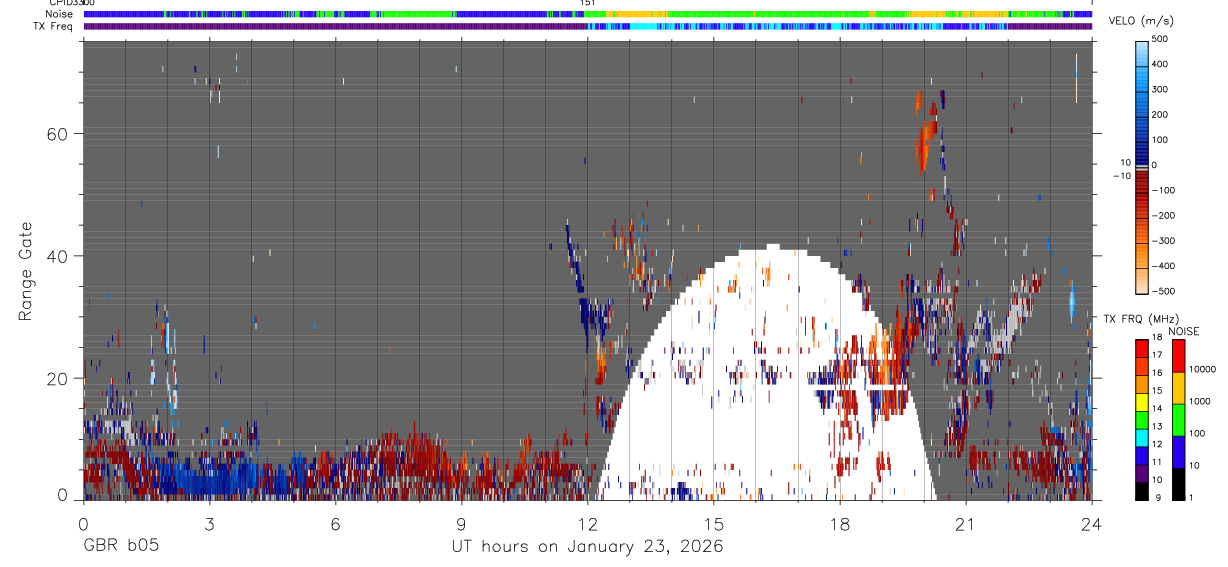Click the '18' tick on the UT hours axis
The height and width of the screenshot is (567, 1228).
839,525
